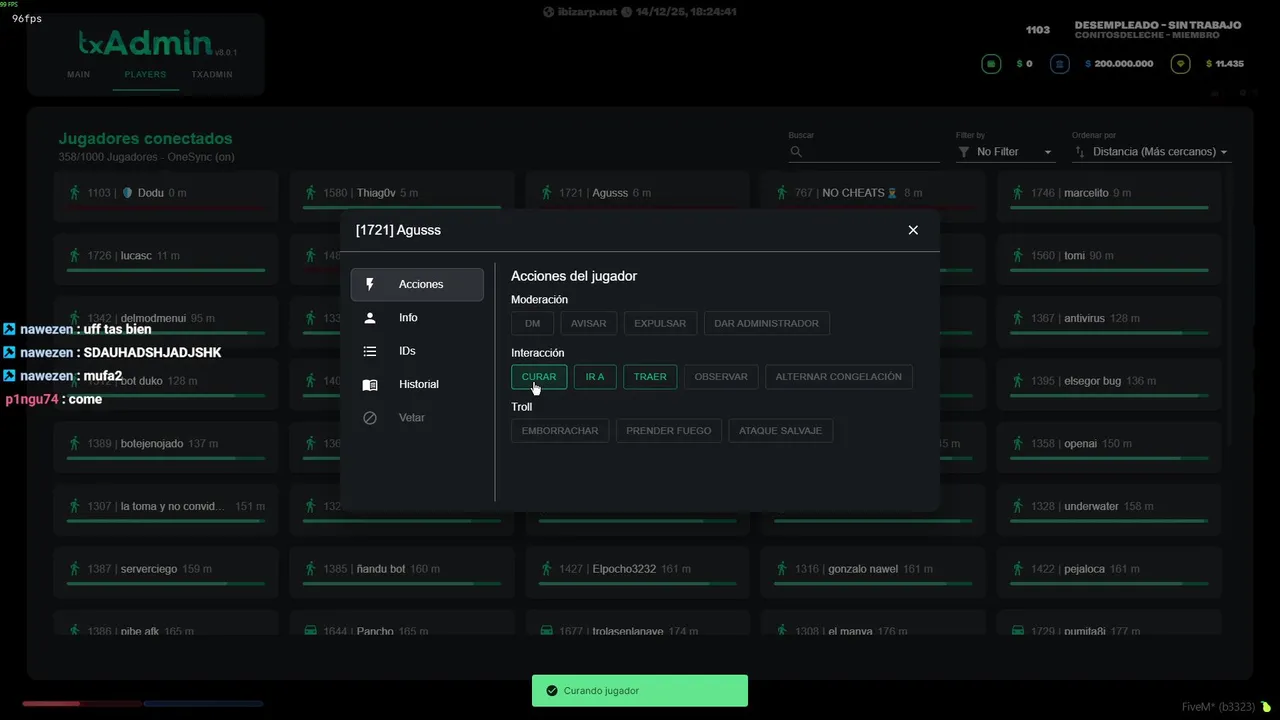
Task: Click the person icon beside Info
Action: click(370, 318)
